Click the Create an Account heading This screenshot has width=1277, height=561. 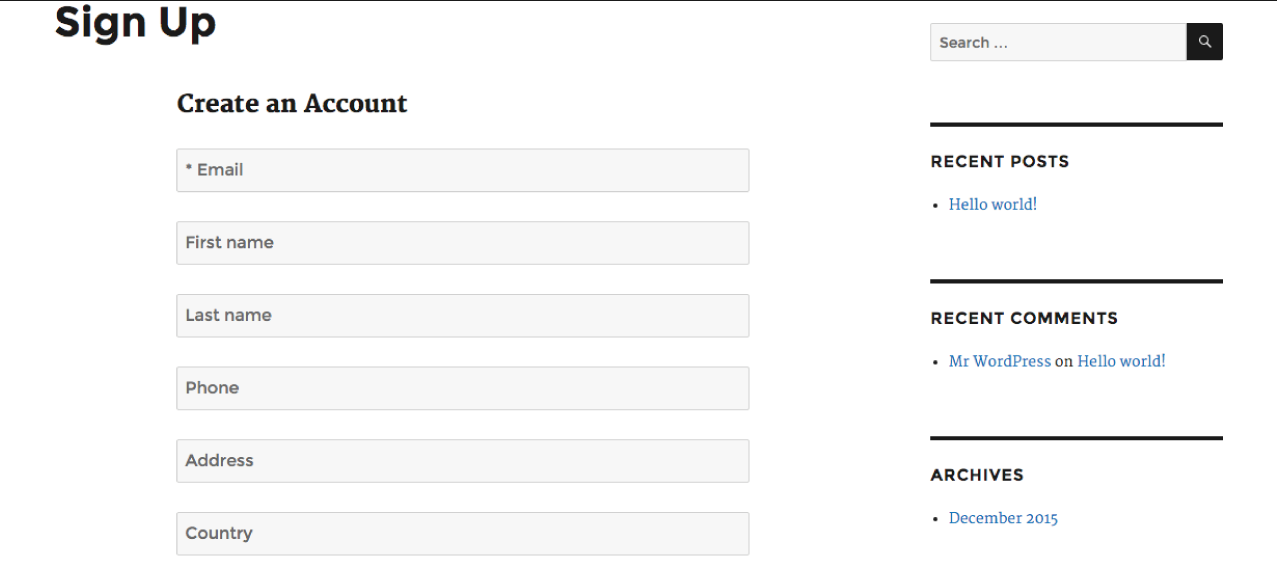[292, 104]
